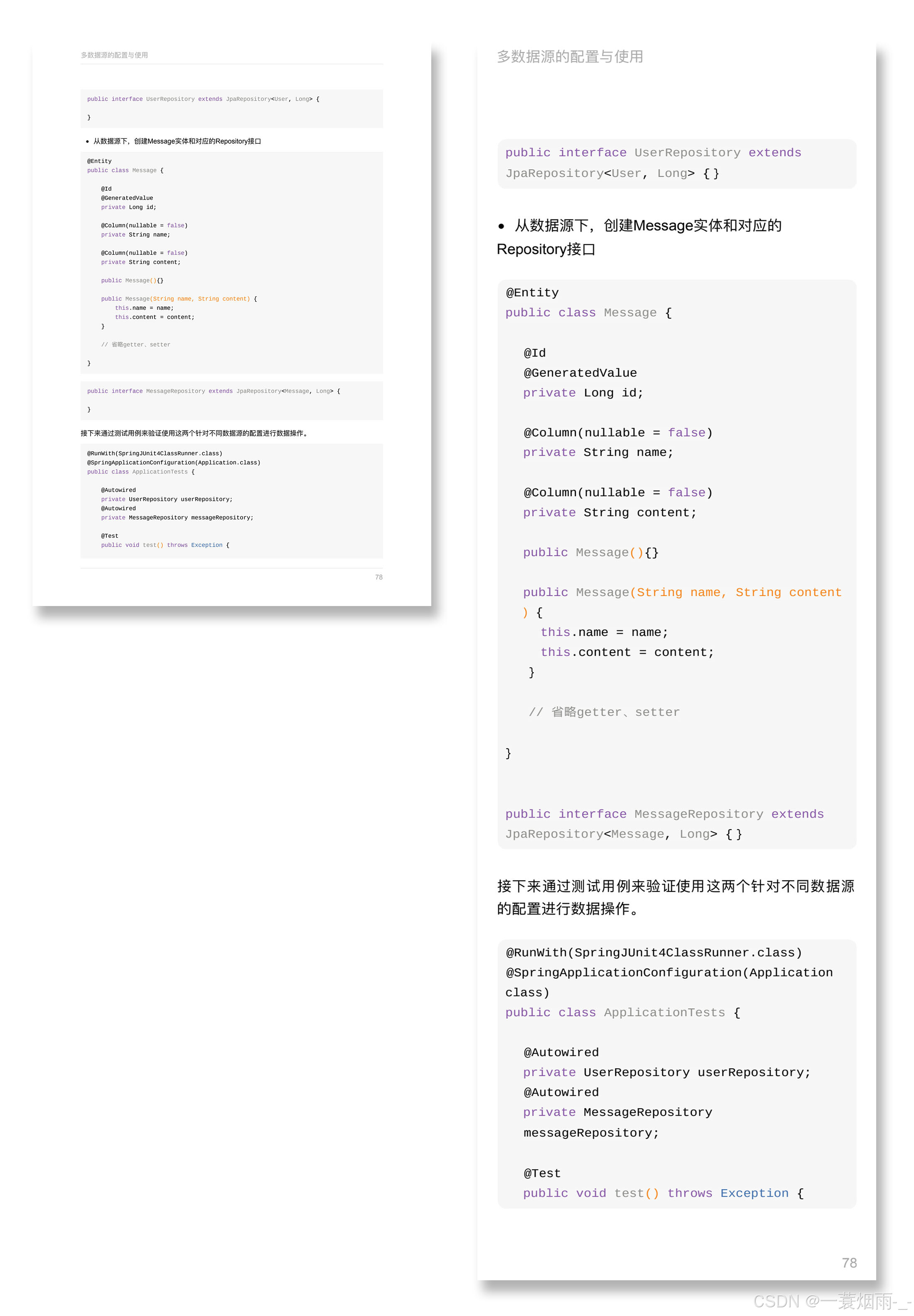Click the MessageRepository interface line on large page
This screenshot has width=914, height=1316.
664,814
